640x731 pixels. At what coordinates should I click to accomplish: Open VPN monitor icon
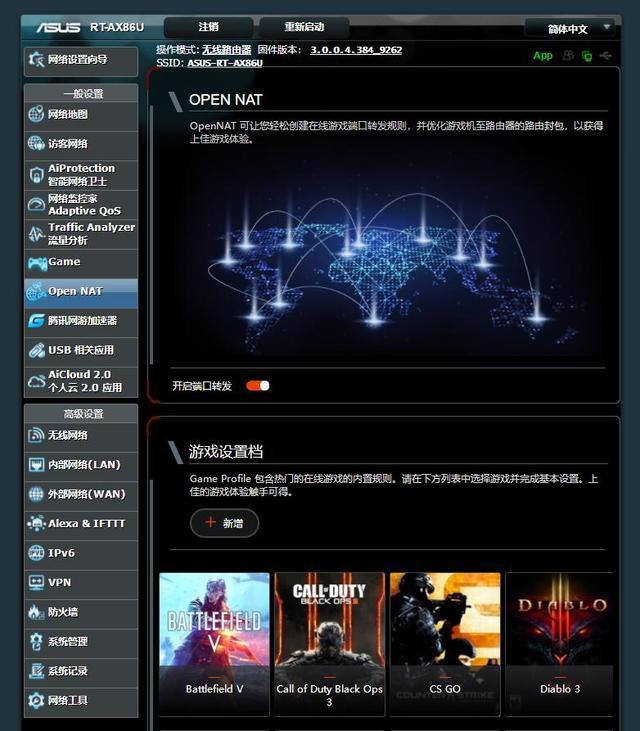coord(36,582)
